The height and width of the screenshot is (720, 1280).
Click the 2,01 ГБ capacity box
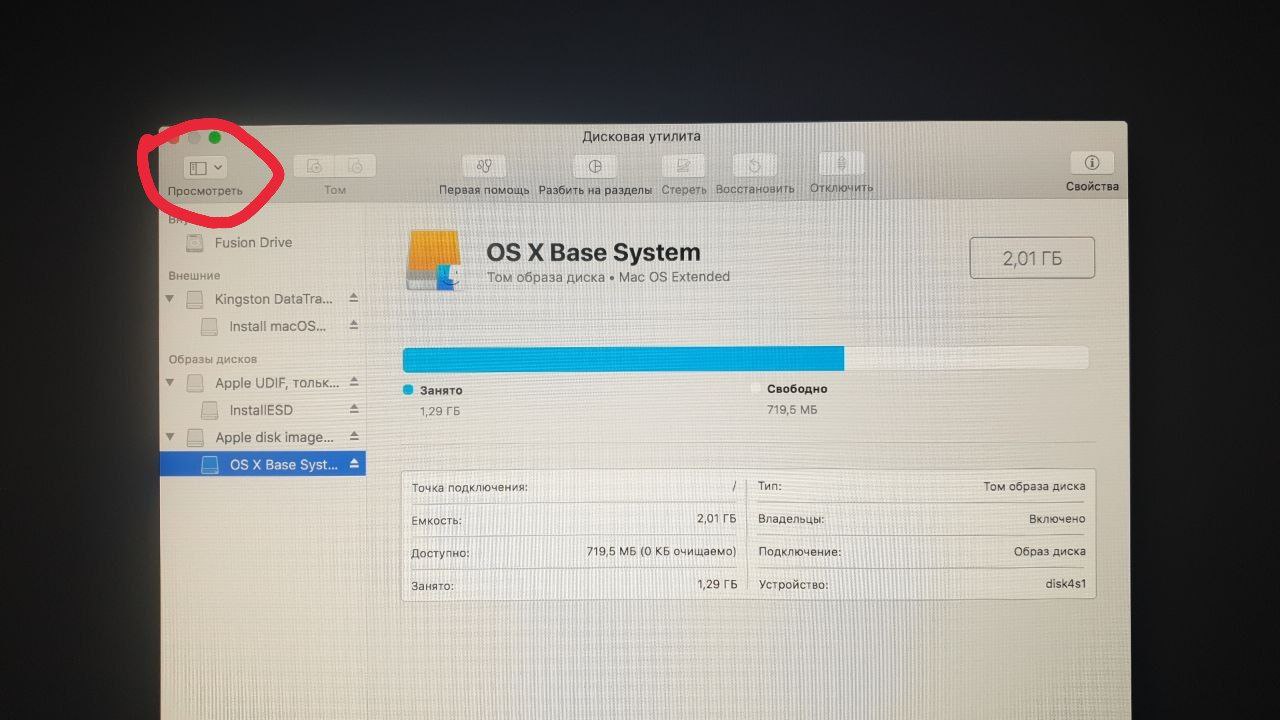coord(1032,258)
